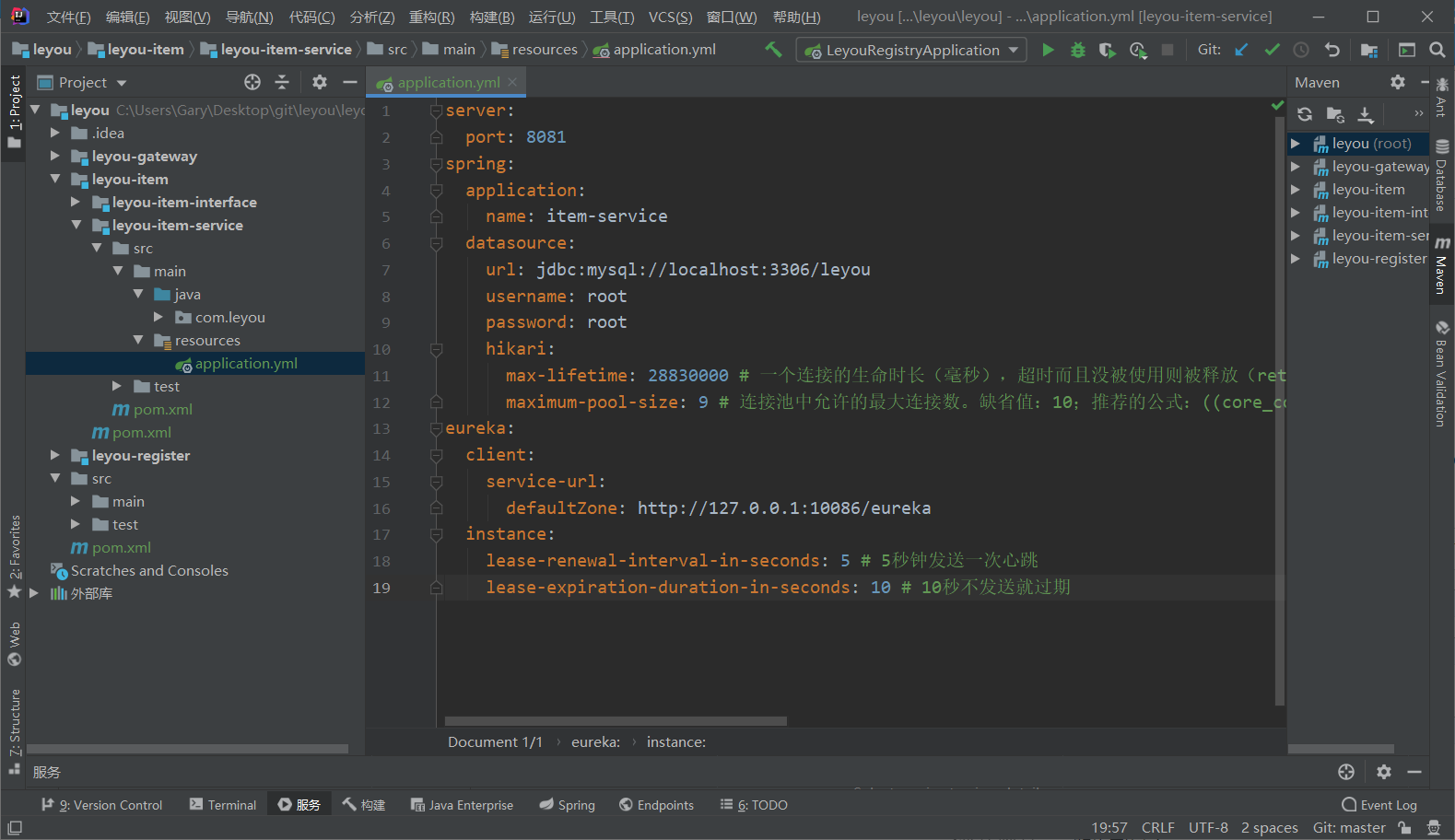Viewport: 1455px width, 840px height.
Task: Click Maven generate sources folder icon
Action: click(1335, 114)
